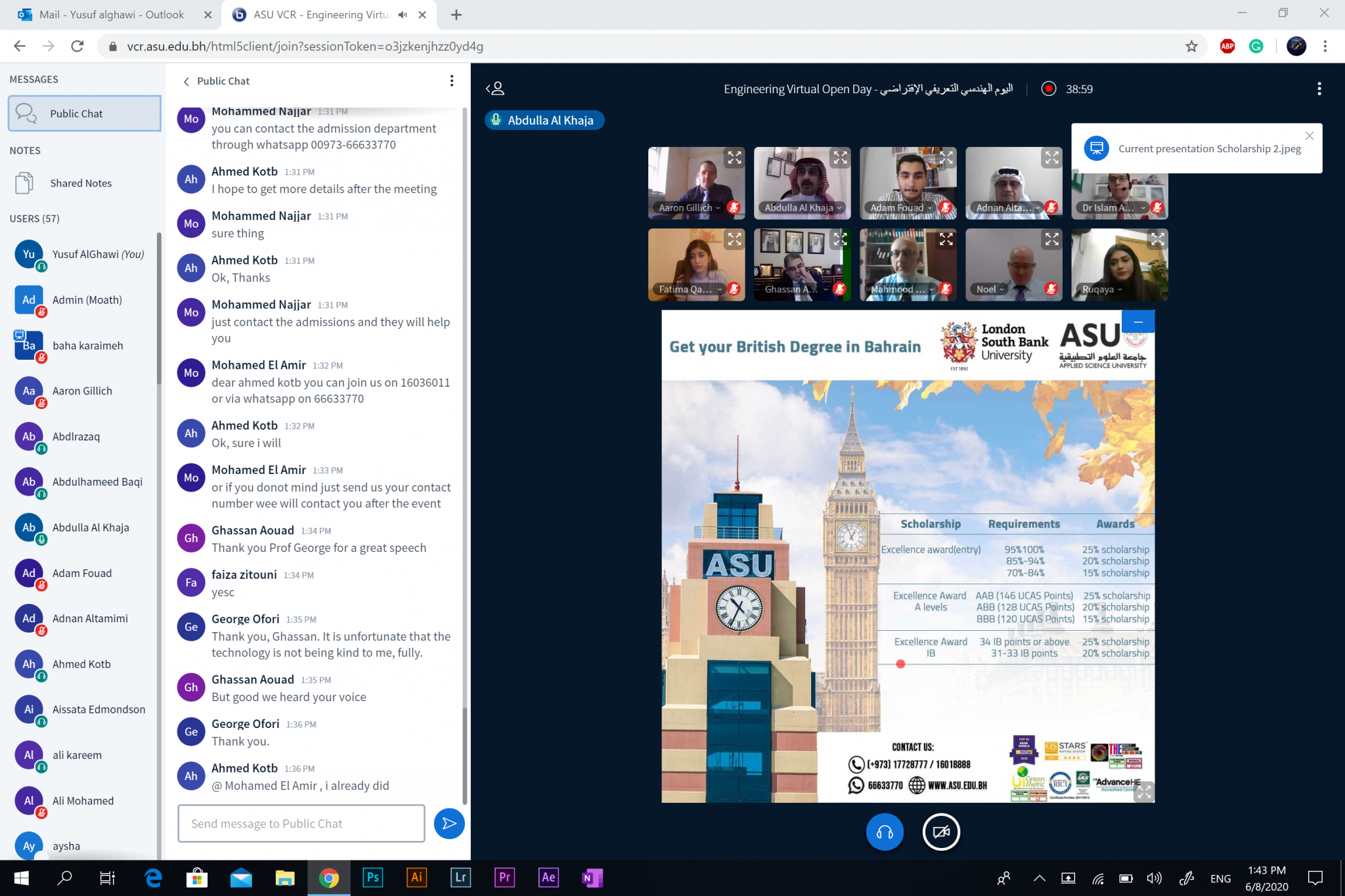The image size is (1345, 896).
Task: Open Aaron Gillich webcam dropdown
Action: point(689,207)
